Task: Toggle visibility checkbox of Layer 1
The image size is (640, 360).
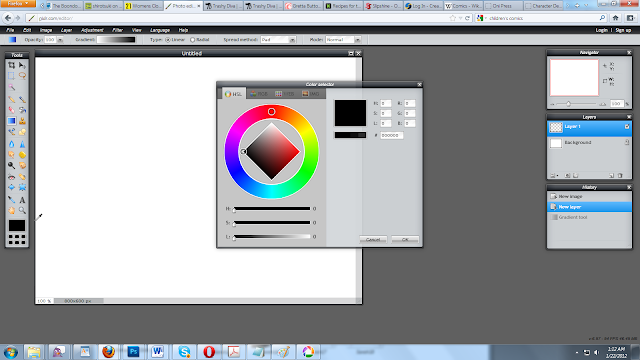Action: point(627,127)
